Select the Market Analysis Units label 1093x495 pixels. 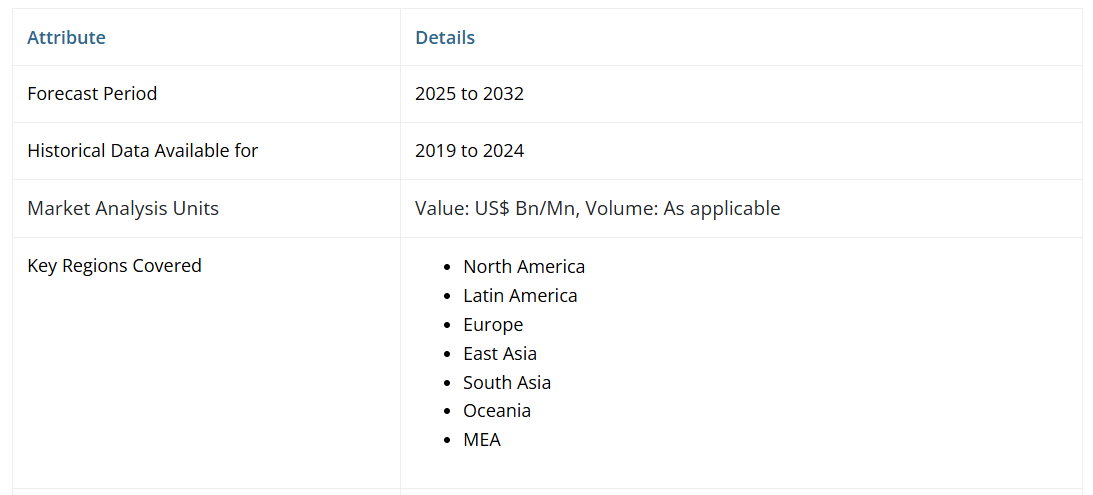coord(123,209)
